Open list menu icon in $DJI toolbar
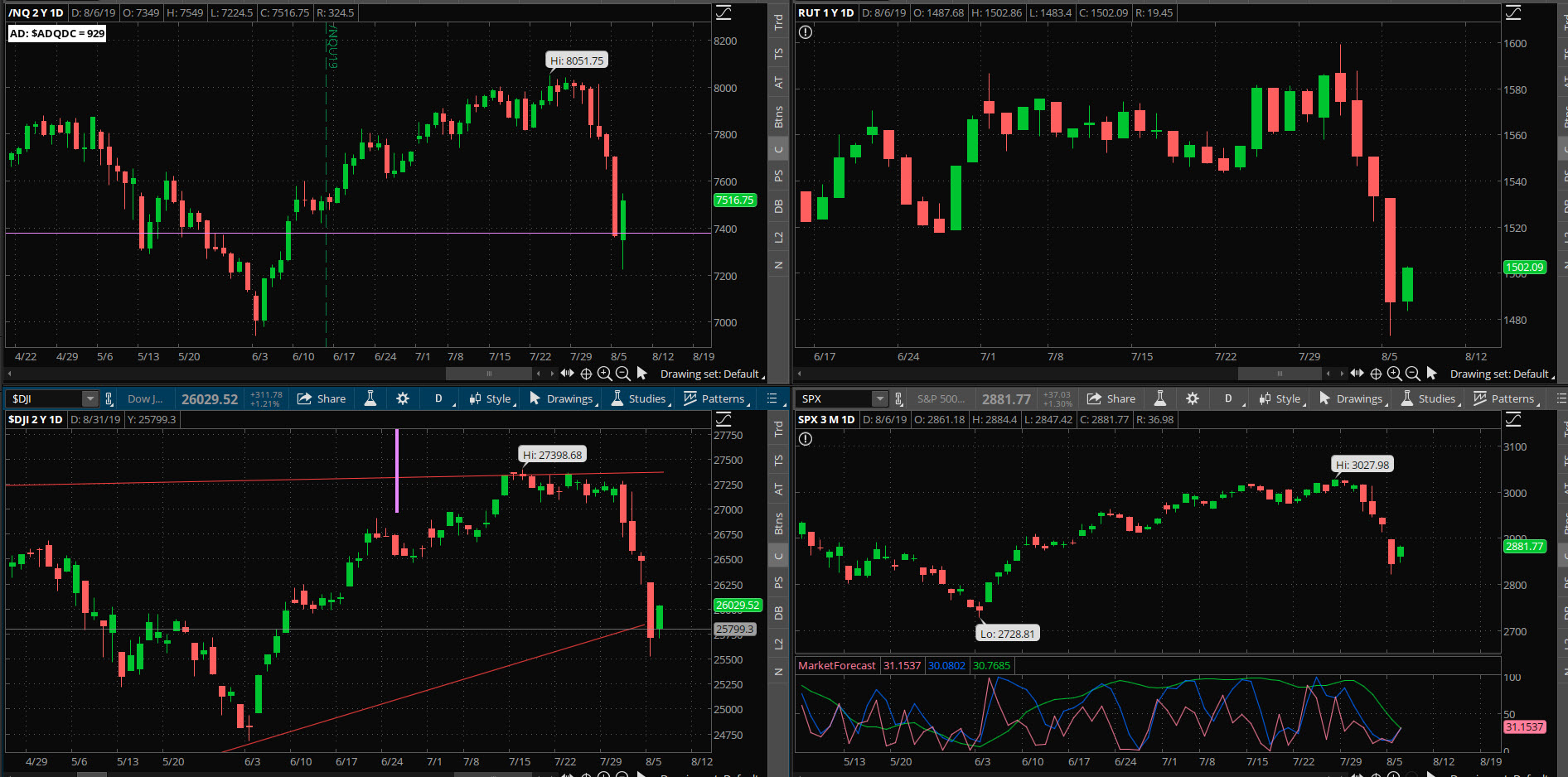 (x=772, y=398)
